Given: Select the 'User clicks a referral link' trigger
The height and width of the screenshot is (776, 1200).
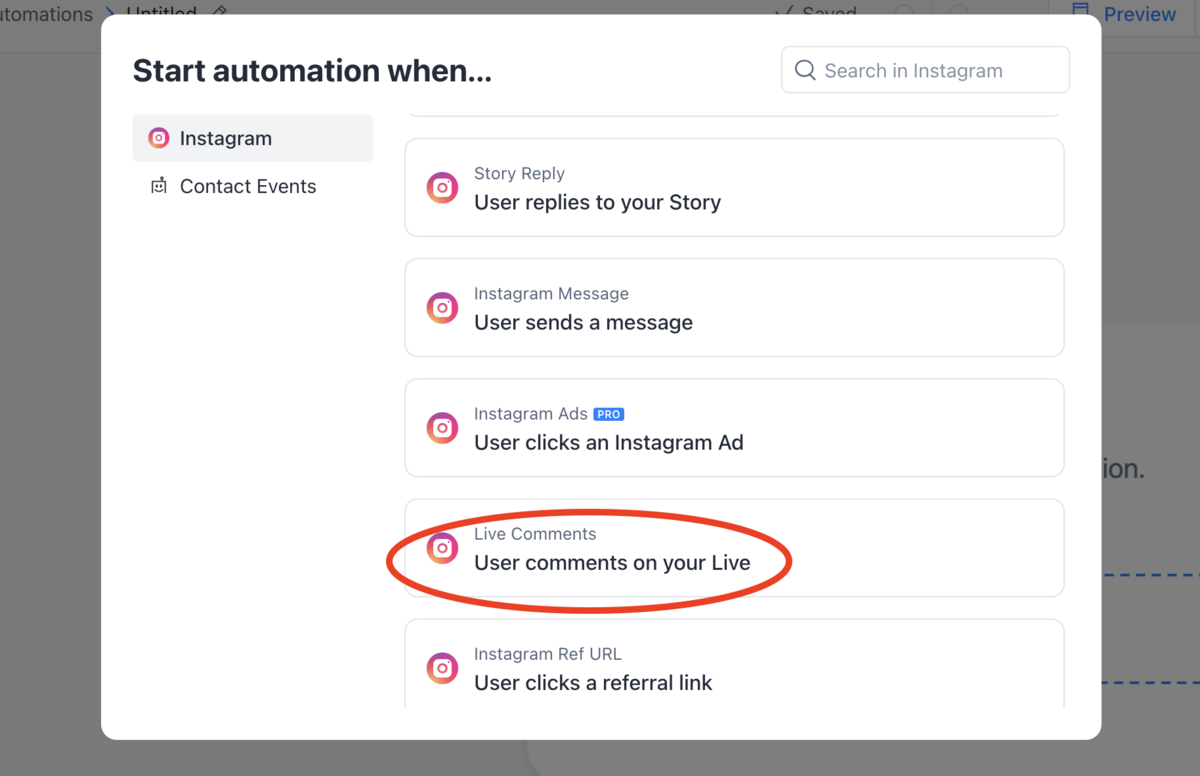Looking at the screenshot, I should 734,663.
